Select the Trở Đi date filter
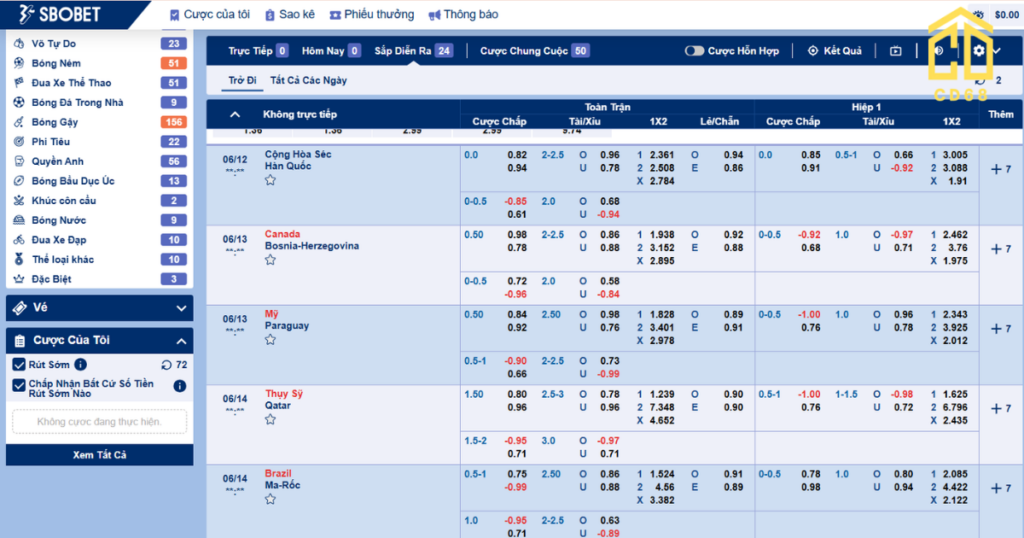This screenshot has width=1024, height=538. pyautogui.click(x=242, y=80)
